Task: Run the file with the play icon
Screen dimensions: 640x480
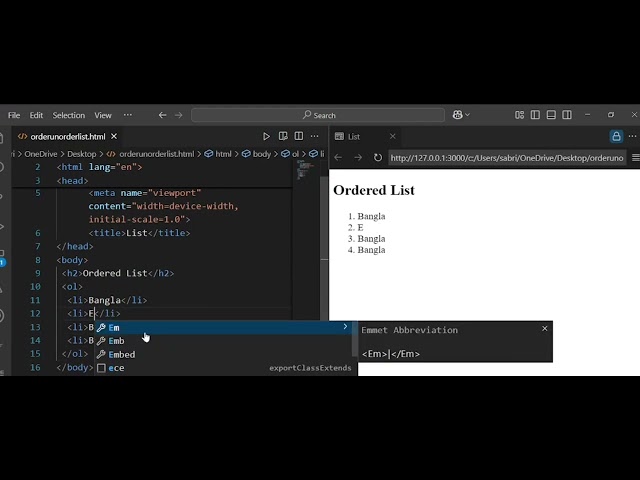Action: coord(266,136)
